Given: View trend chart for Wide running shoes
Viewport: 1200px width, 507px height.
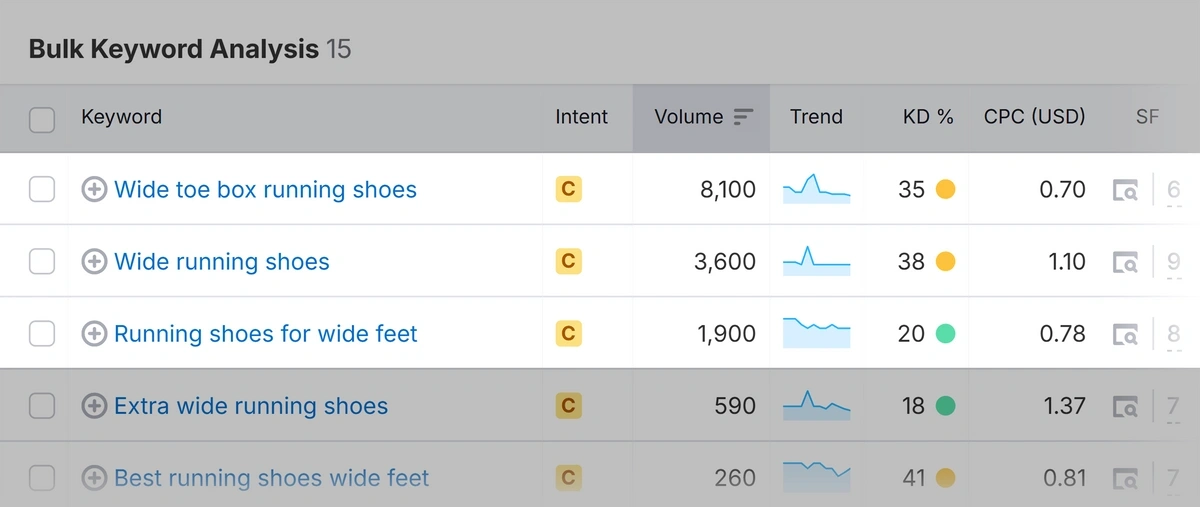Looking at the screenshot, I should 816,261.
